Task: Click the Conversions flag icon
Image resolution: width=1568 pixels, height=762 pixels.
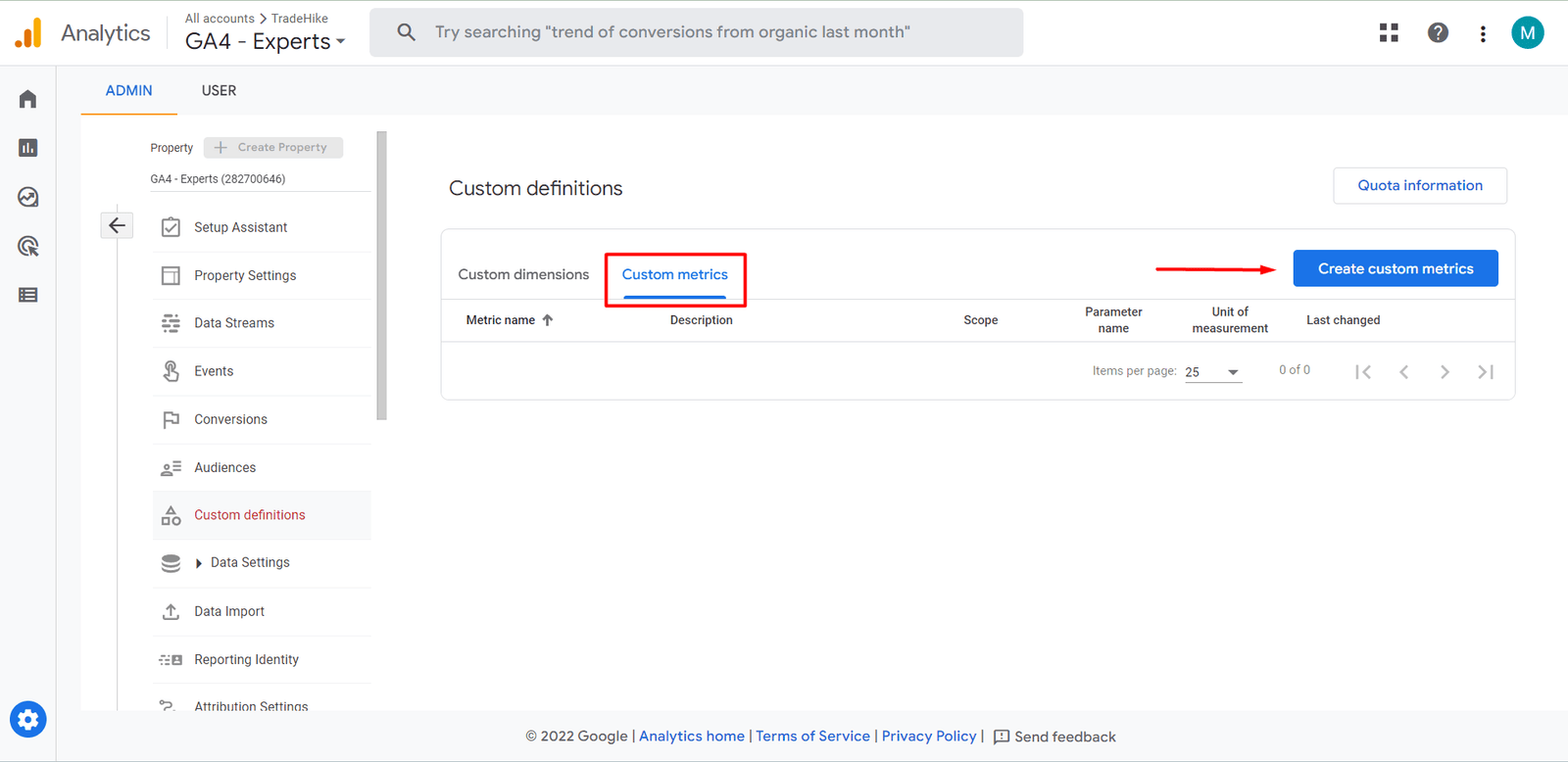Action: [171, 419]
